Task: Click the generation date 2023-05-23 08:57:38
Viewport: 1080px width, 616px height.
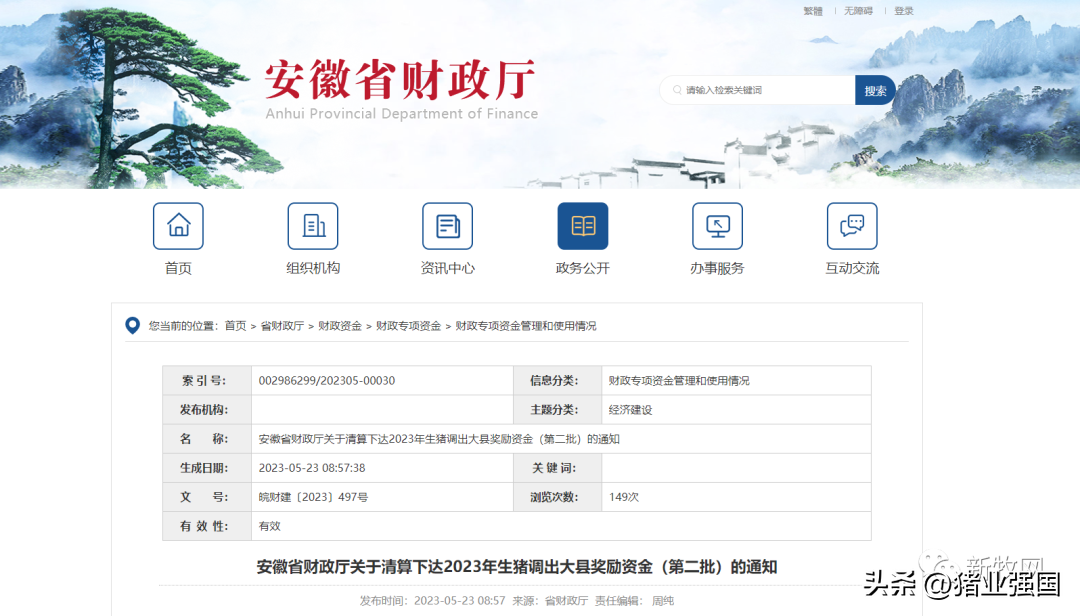Action: (311, 468)
